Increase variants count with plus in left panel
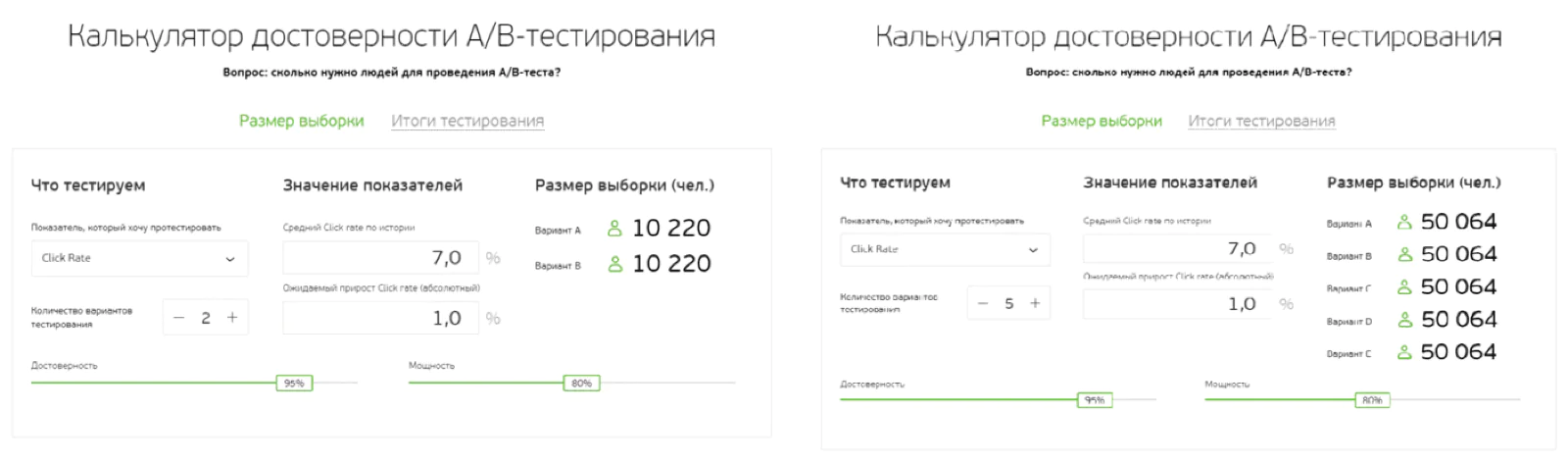Viewport: 1568px width, 464px height. (232, 318)
